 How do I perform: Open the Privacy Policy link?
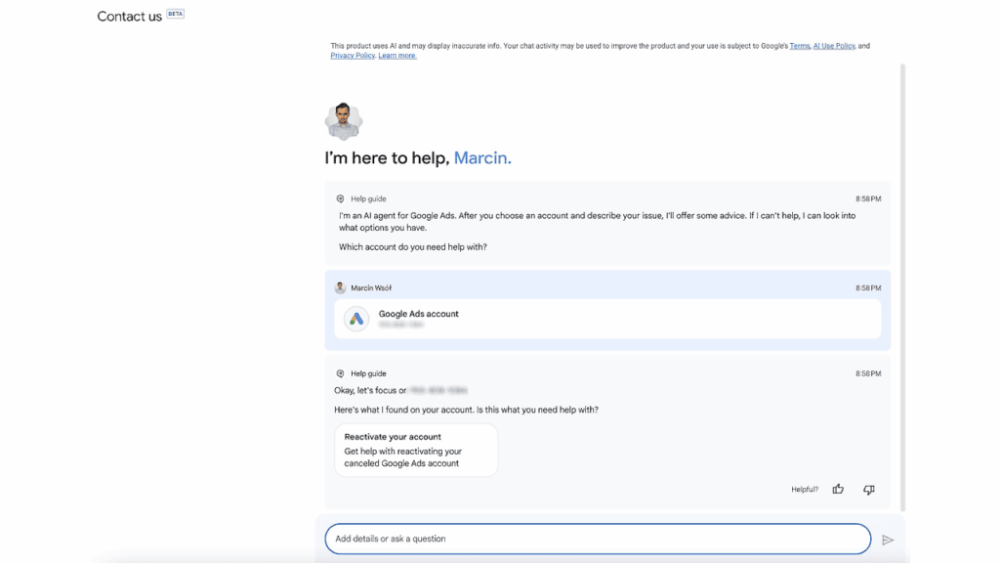[352, 56]
